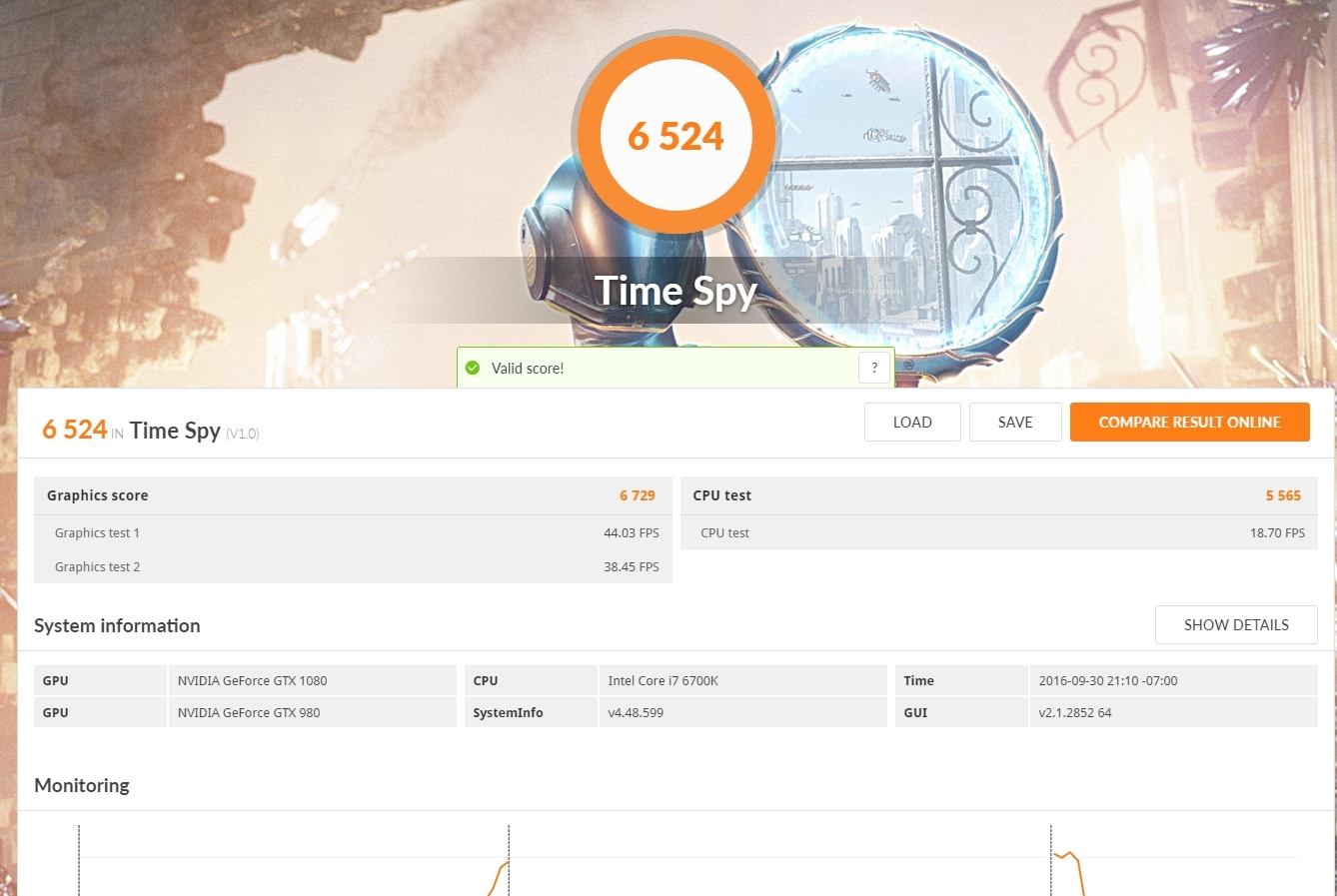The image size is (1337, 896).
Task: Select the Graphics score value 6 729
Action: tap(638, 495)
